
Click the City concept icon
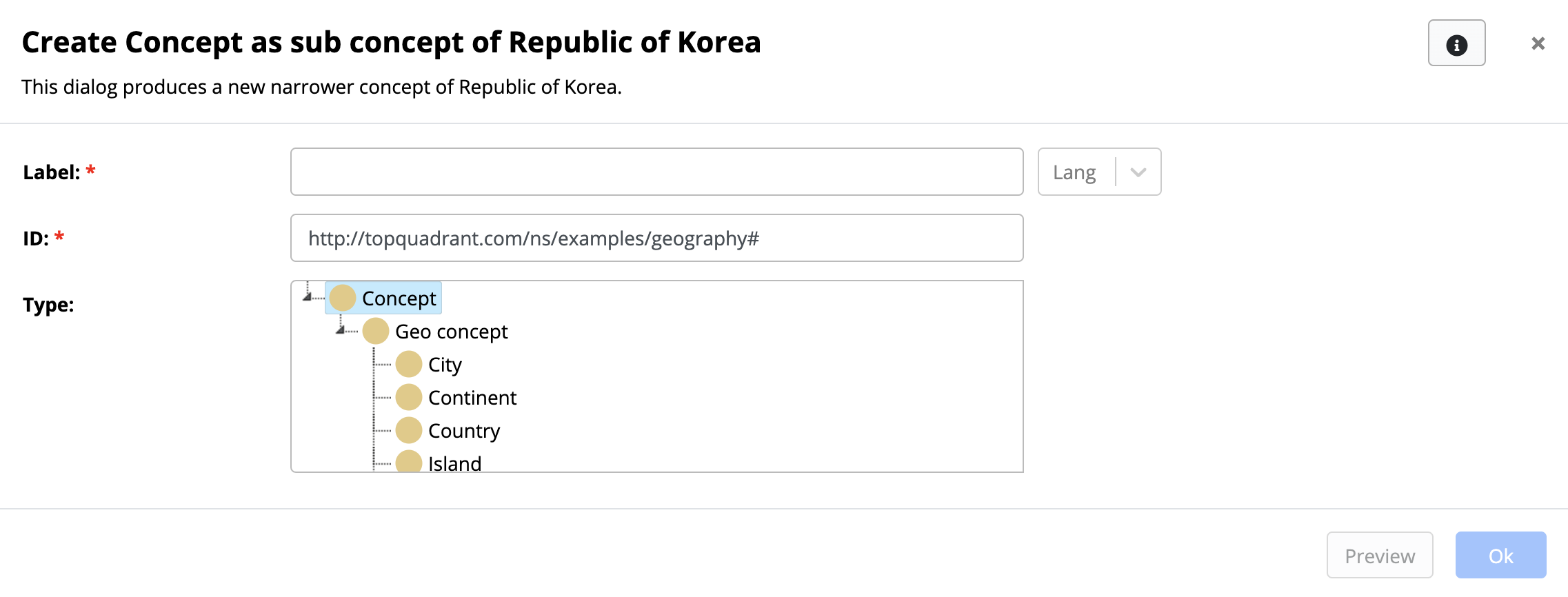[410, 364]
